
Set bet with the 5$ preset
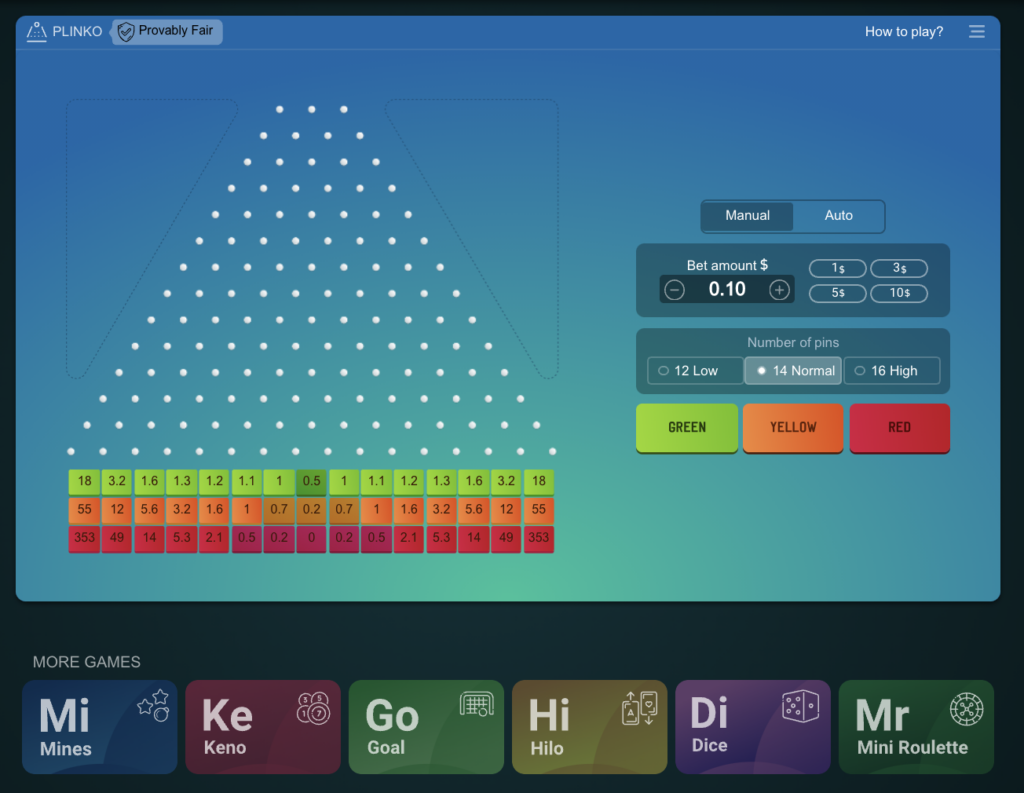[838, 293]
